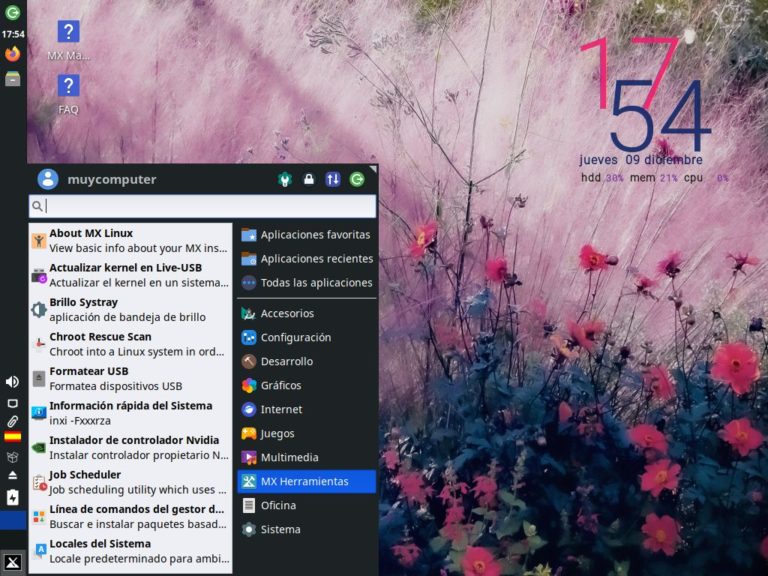Image resolution: width=768 pixels, height=576 pixels.
Task: Launch Job Scheduler
Action: click(130, 482)
